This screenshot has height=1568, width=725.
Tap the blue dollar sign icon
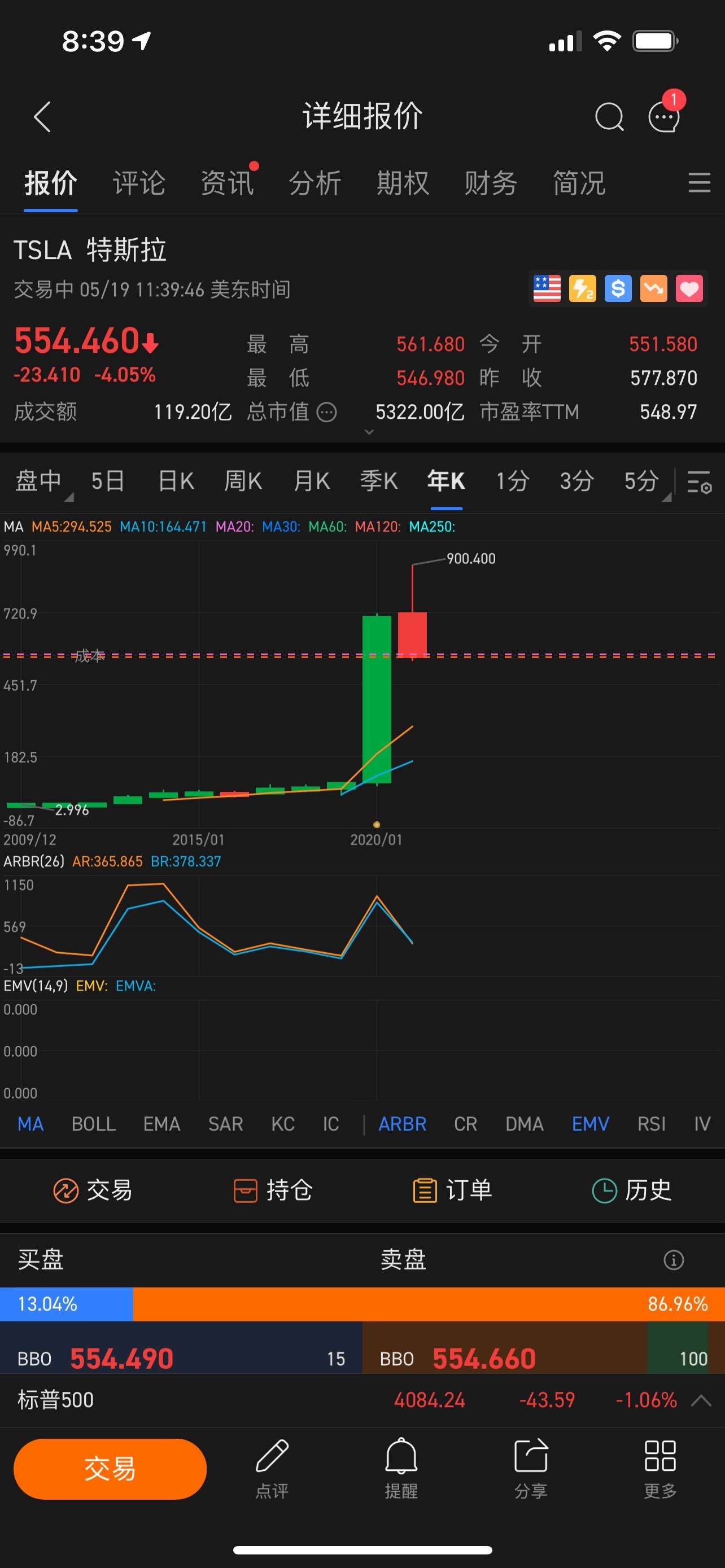tap(618, 288)
